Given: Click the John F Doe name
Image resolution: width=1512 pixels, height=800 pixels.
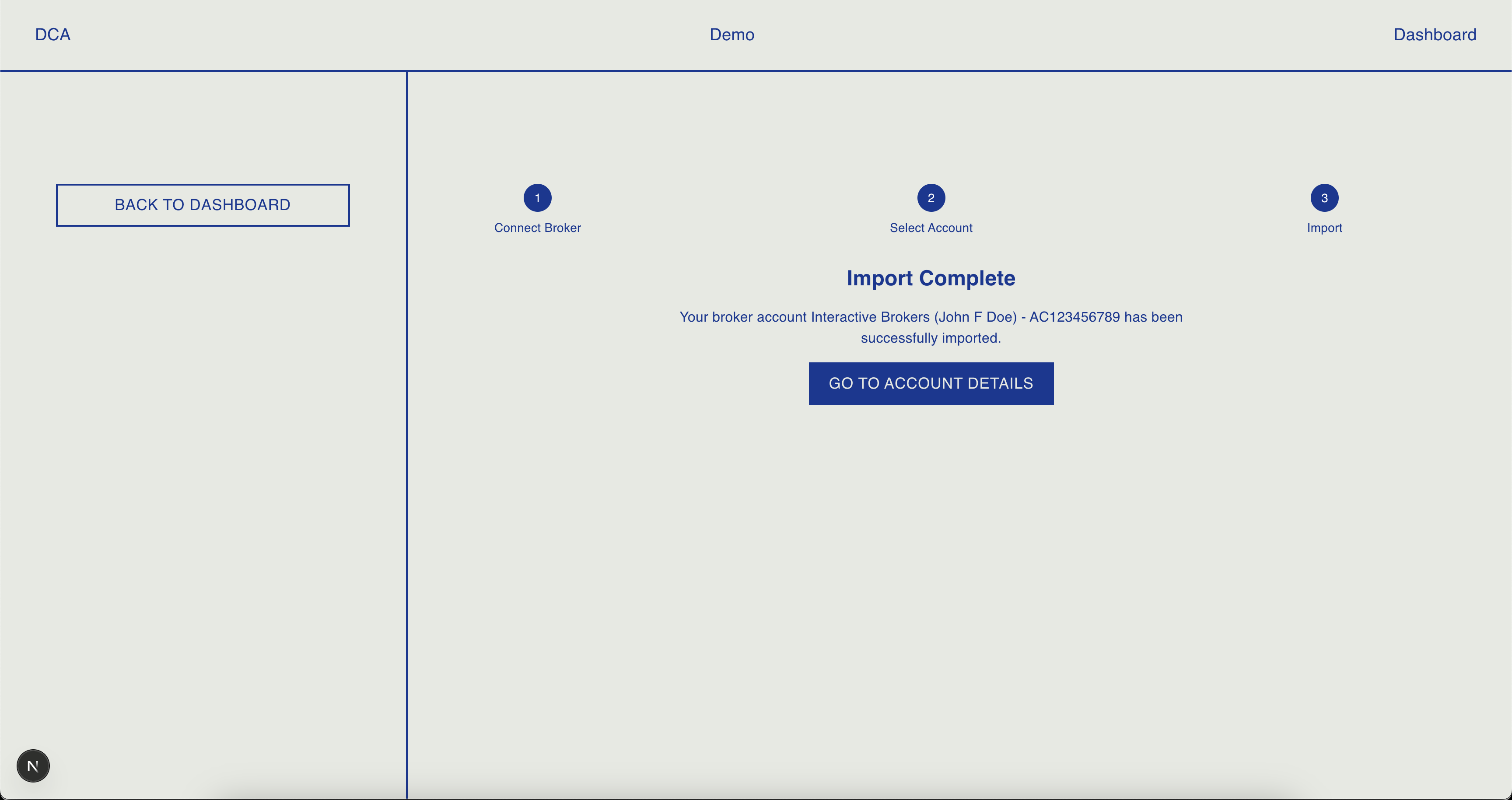Looking at the screenshot, I should (975, 317).
